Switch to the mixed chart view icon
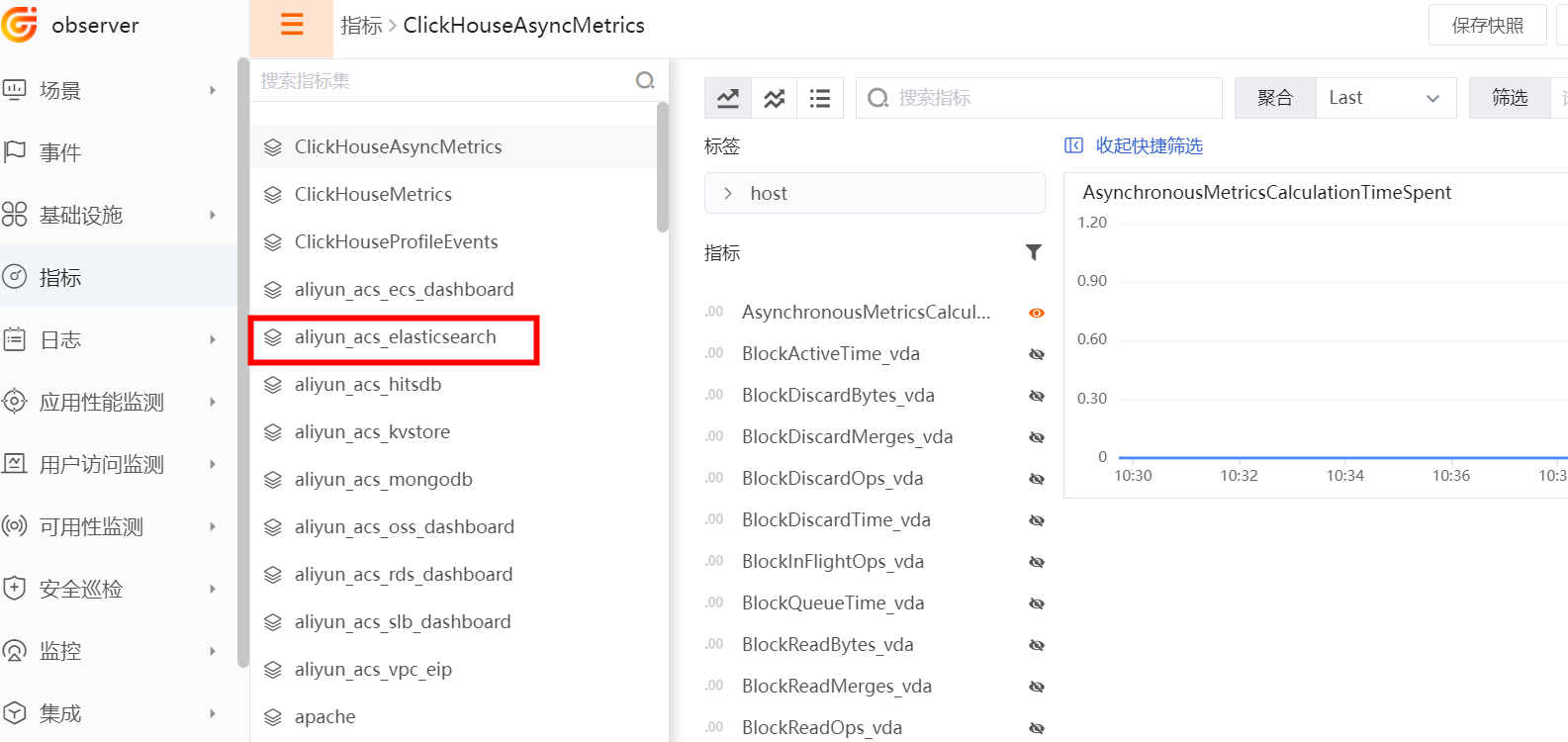This screenshot has height=742, width=1568. click(x=775, y=98)
